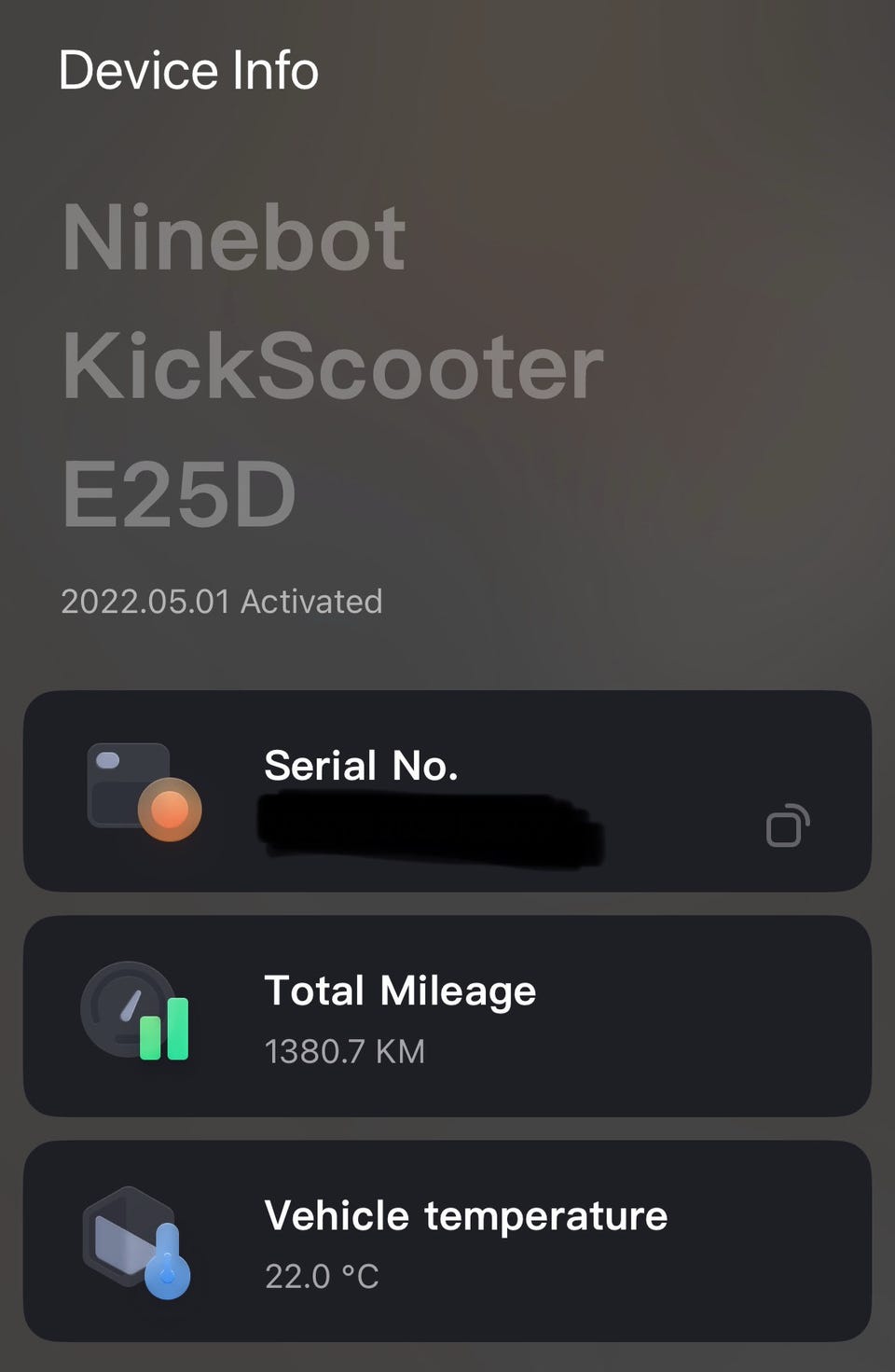Tap the E25D model code

tap(179, 494)
